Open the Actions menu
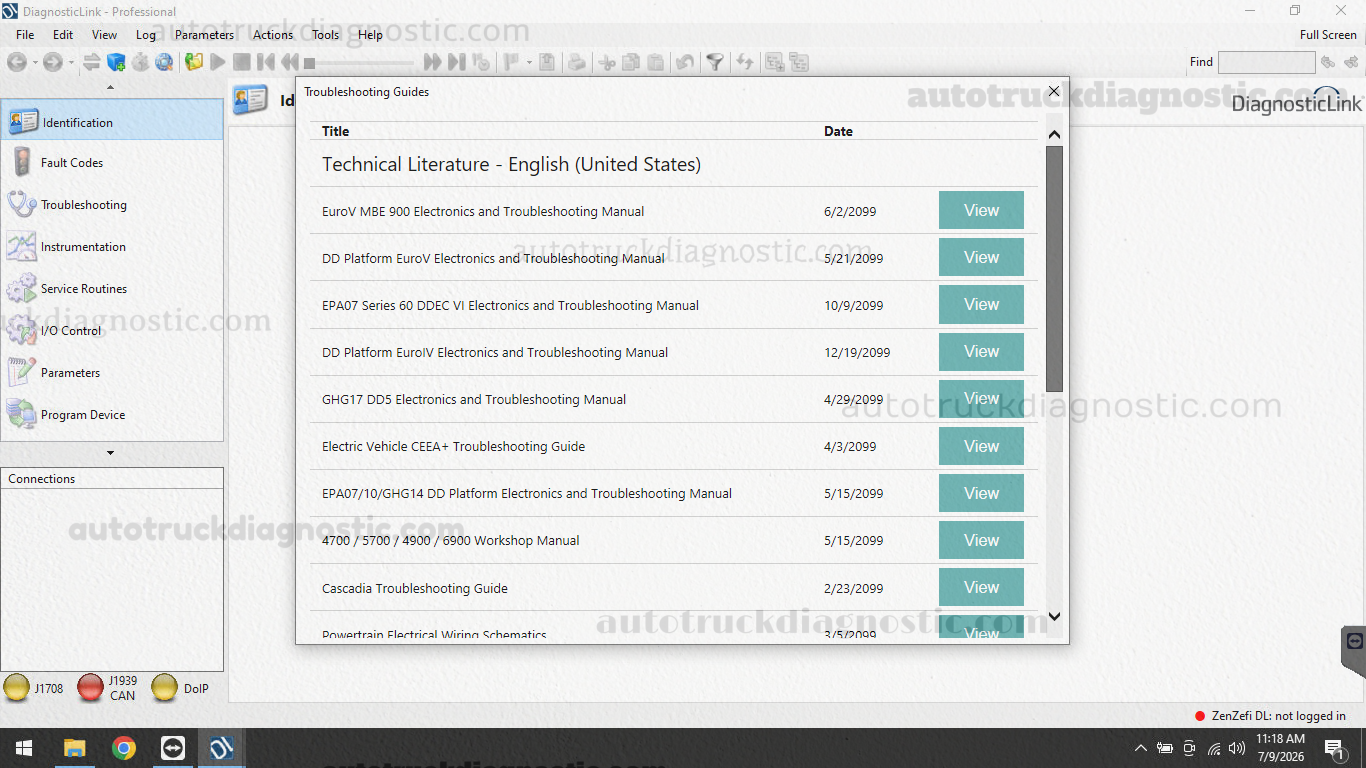The height and width of the screenshot is (768, 1366). tap(273, 34)
